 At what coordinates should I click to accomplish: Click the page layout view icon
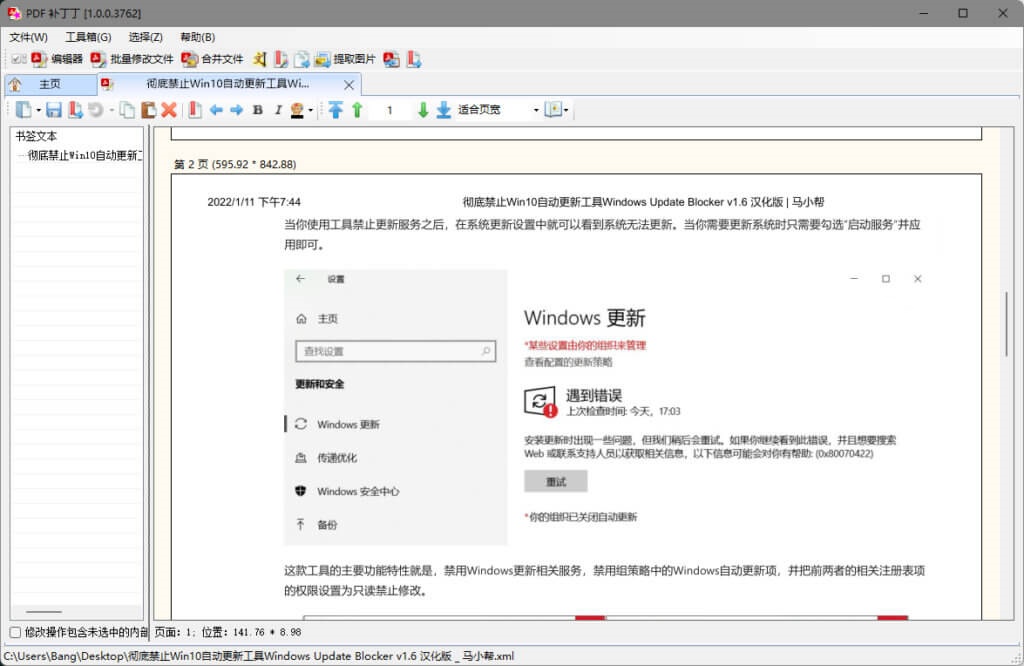[553, 110]
